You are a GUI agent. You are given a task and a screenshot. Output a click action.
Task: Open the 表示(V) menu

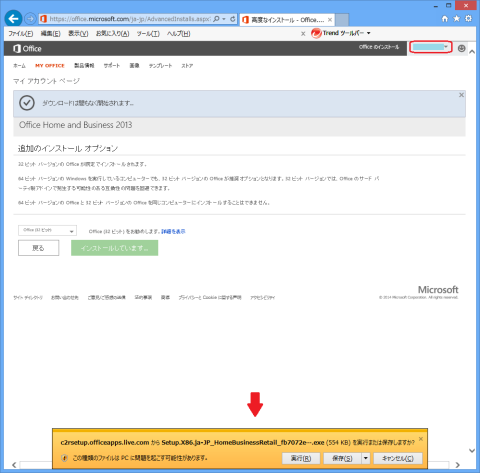click(x=78, y=33)
